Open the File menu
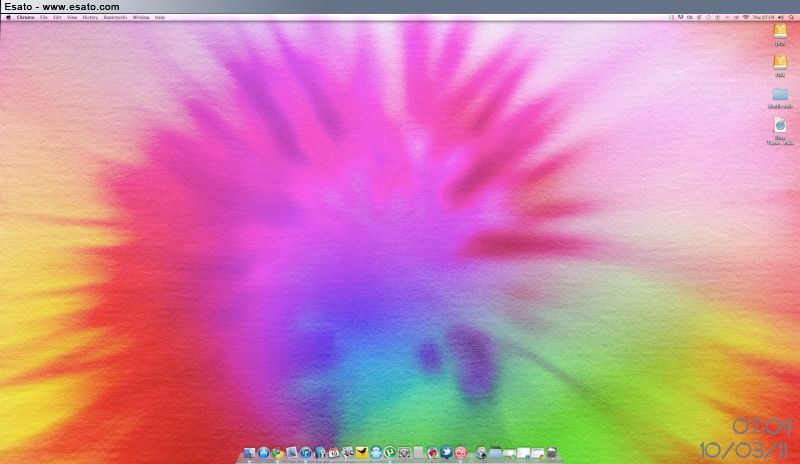Viewport: 800px width, 464px height. pos(44,18)
